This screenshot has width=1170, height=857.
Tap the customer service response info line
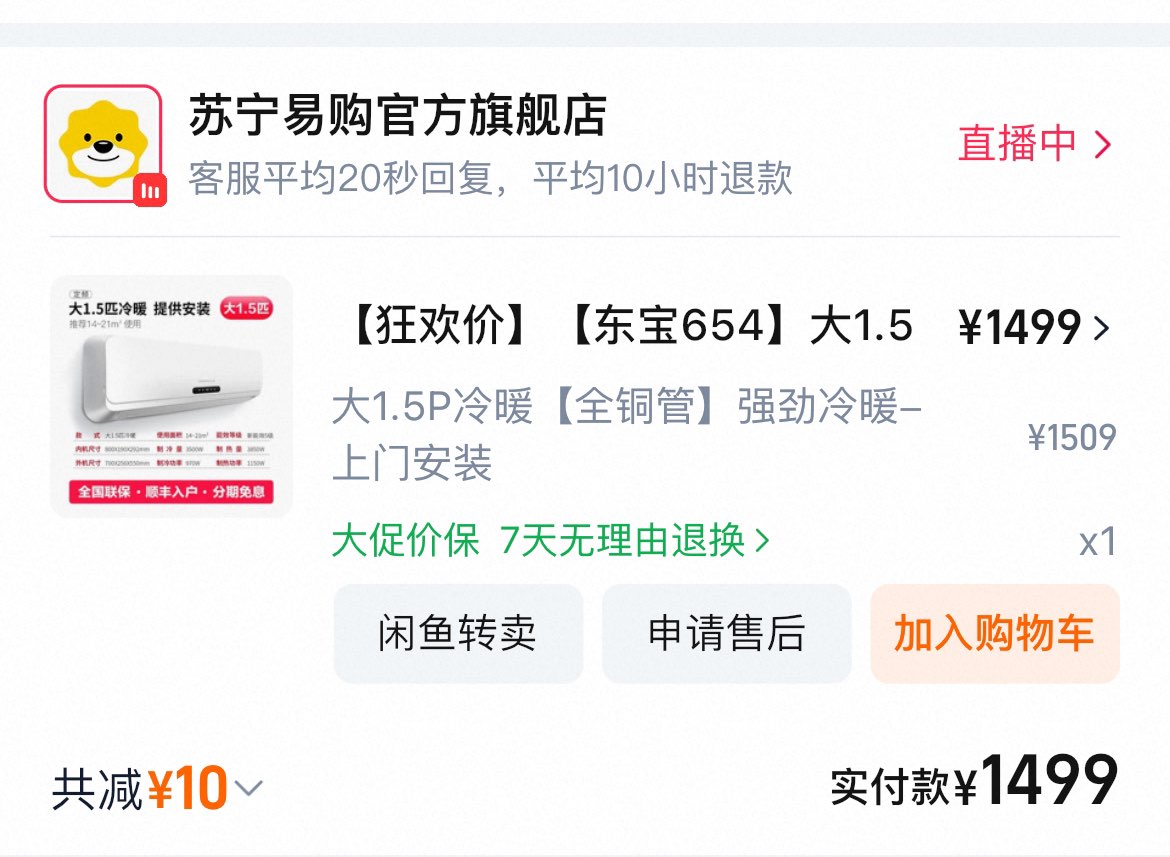490,178
